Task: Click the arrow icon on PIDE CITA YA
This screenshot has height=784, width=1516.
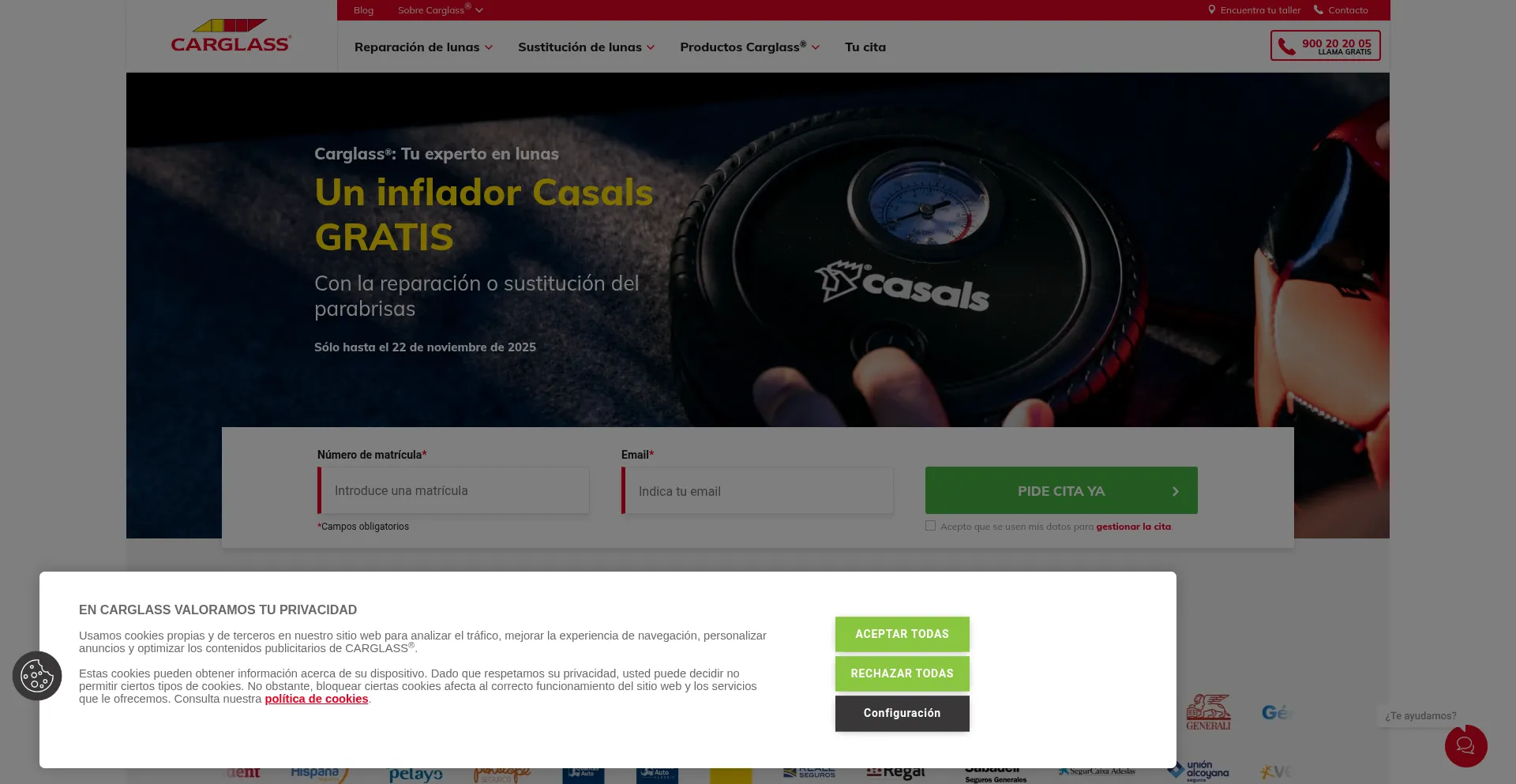Action: tap(1175, 491)
